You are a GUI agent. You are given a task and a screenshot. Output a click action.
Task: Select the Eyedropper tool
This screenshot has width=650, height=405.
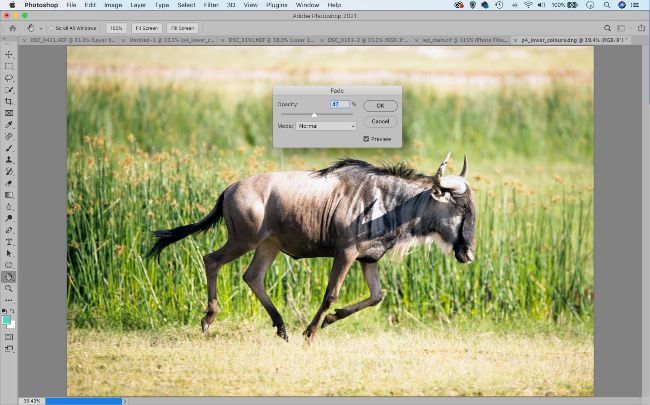coord(9,124)
